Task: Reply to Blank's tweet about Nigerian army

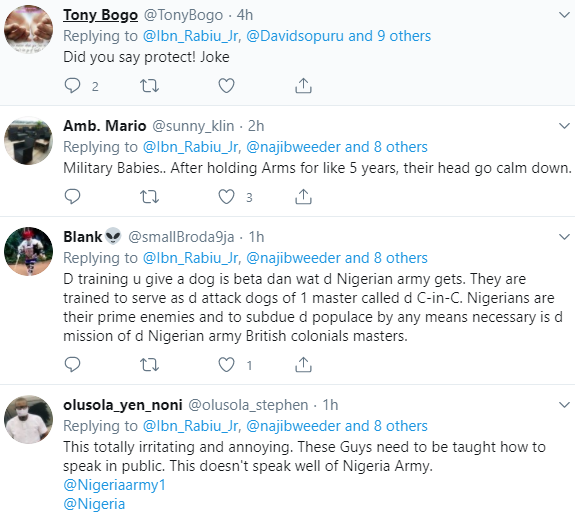Action: coord(72,365)
